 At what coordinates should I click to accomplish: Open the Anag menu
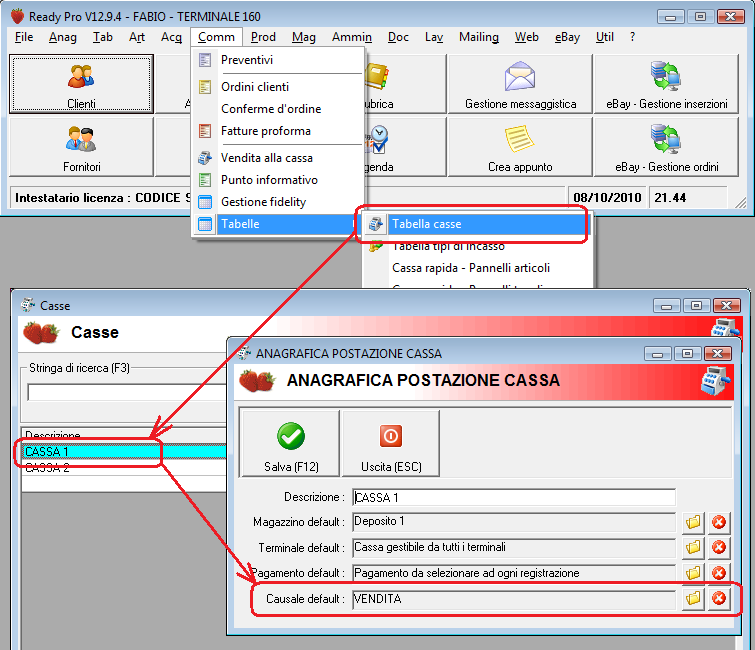pyautogui.click(x=63, y=37)
